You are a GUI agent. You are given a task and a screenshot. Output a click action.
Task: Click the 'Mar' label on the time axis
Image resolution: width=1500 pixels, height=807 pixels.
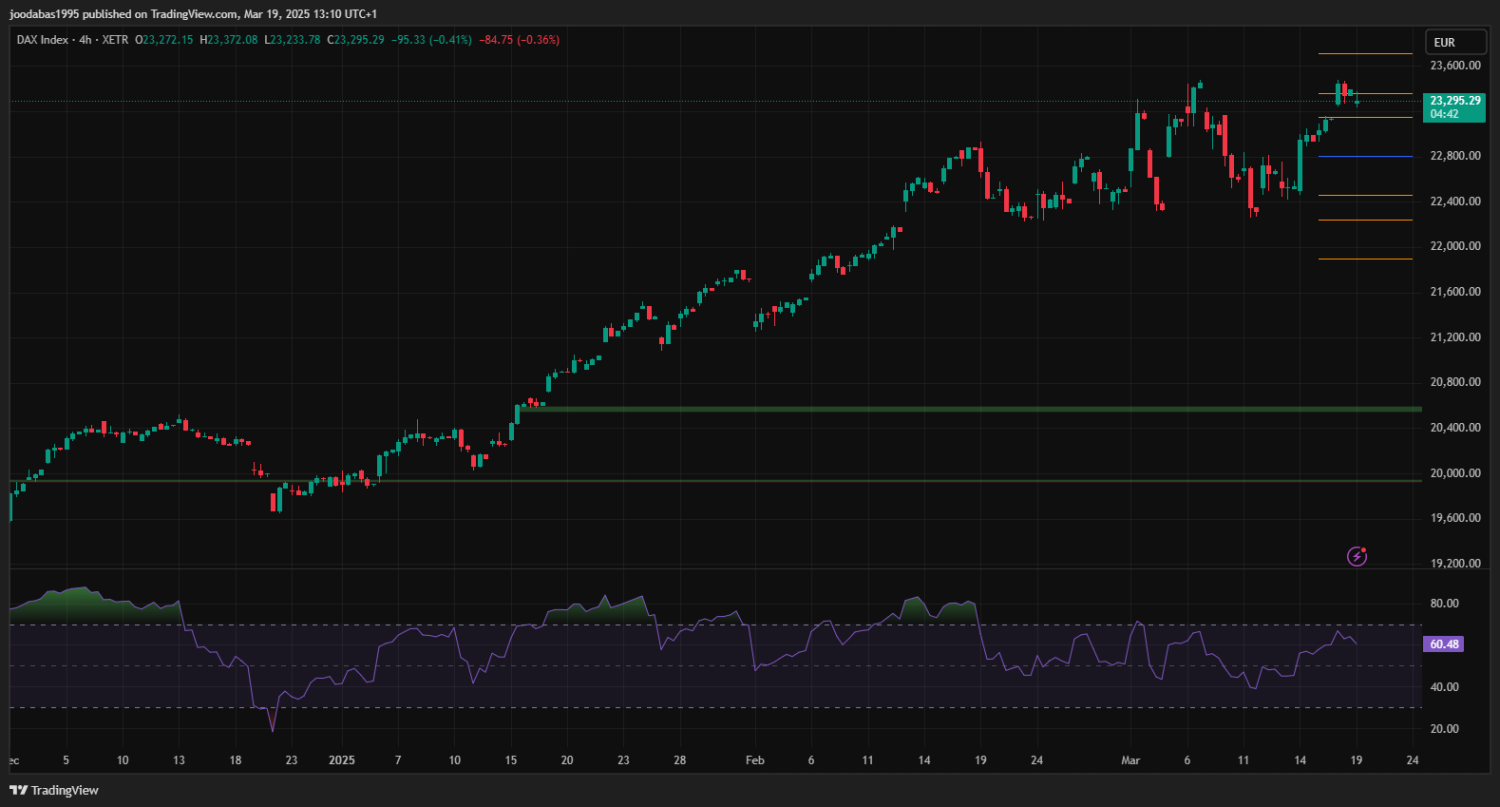1130,760
